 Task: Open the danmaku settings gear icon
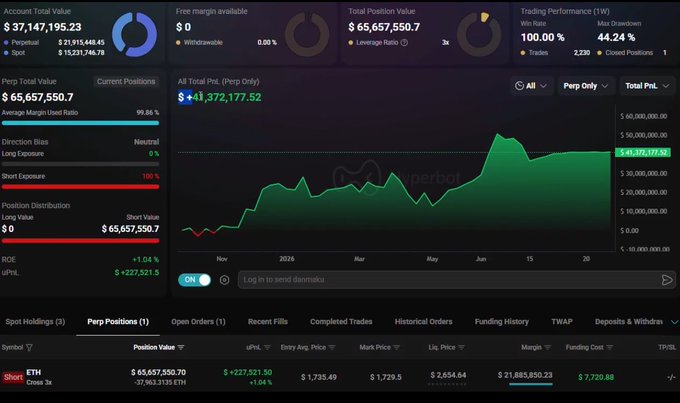pyautogui.click(x=224, y=280)
